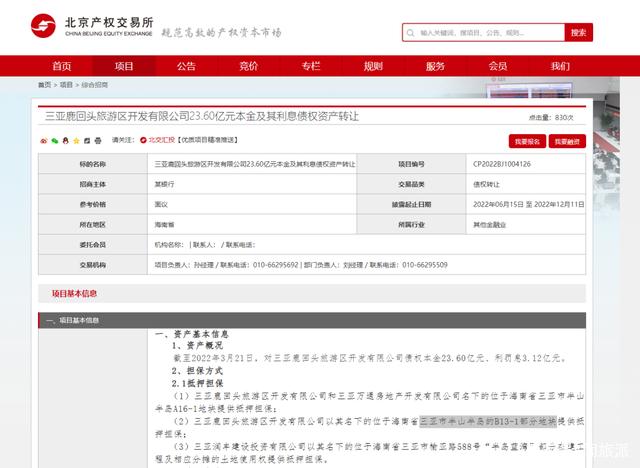
Task: Click the red 搜索 button
Action: point(578,33)
